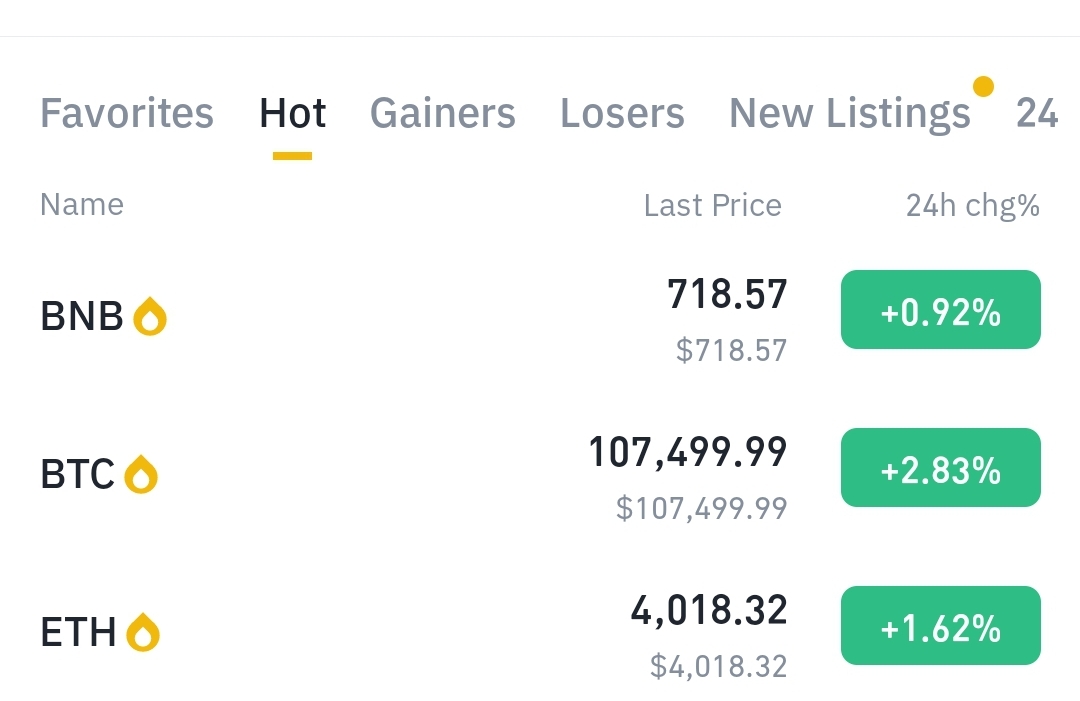Sort by the Last Price column header
The image size is (1080, 701).
712,206
